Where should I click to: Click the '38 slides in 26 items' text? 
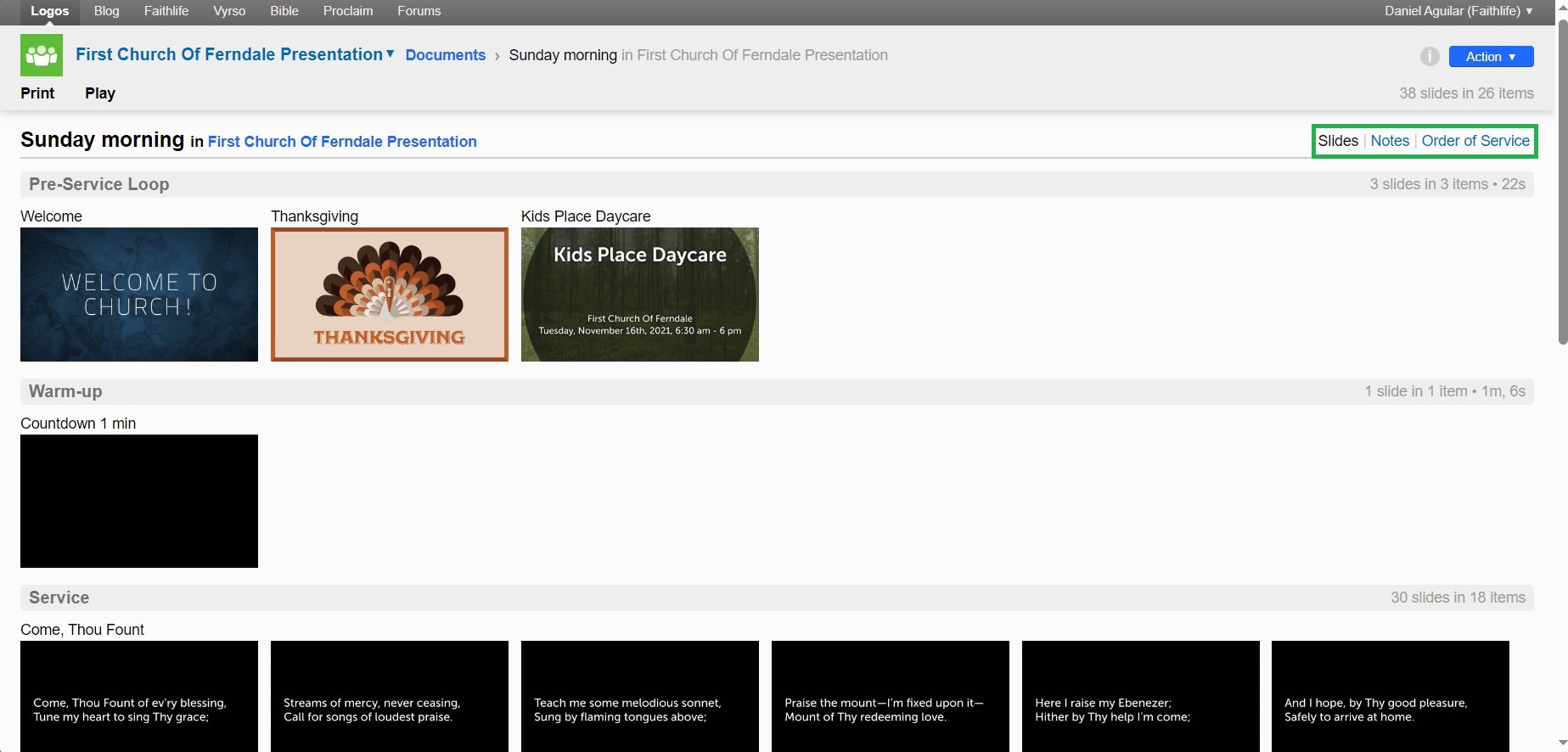click(1466, 93)
